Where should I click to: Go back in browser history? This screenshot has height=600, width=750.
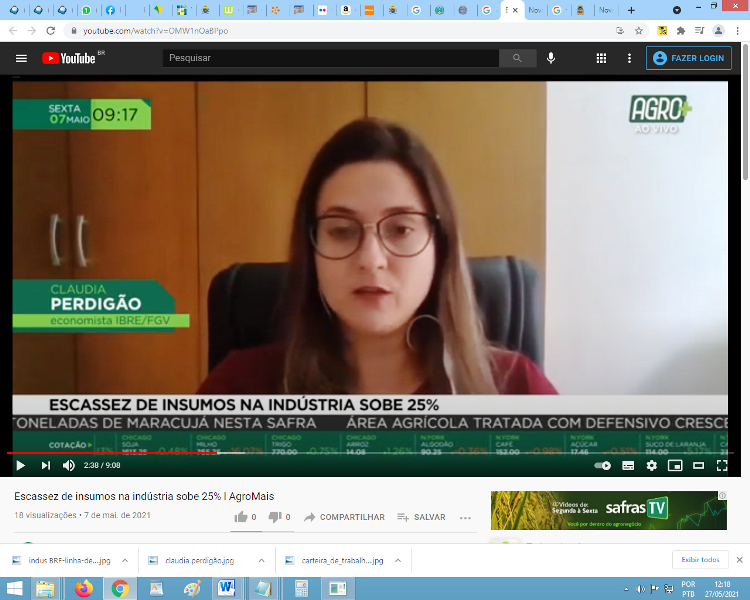click(13, 31)
